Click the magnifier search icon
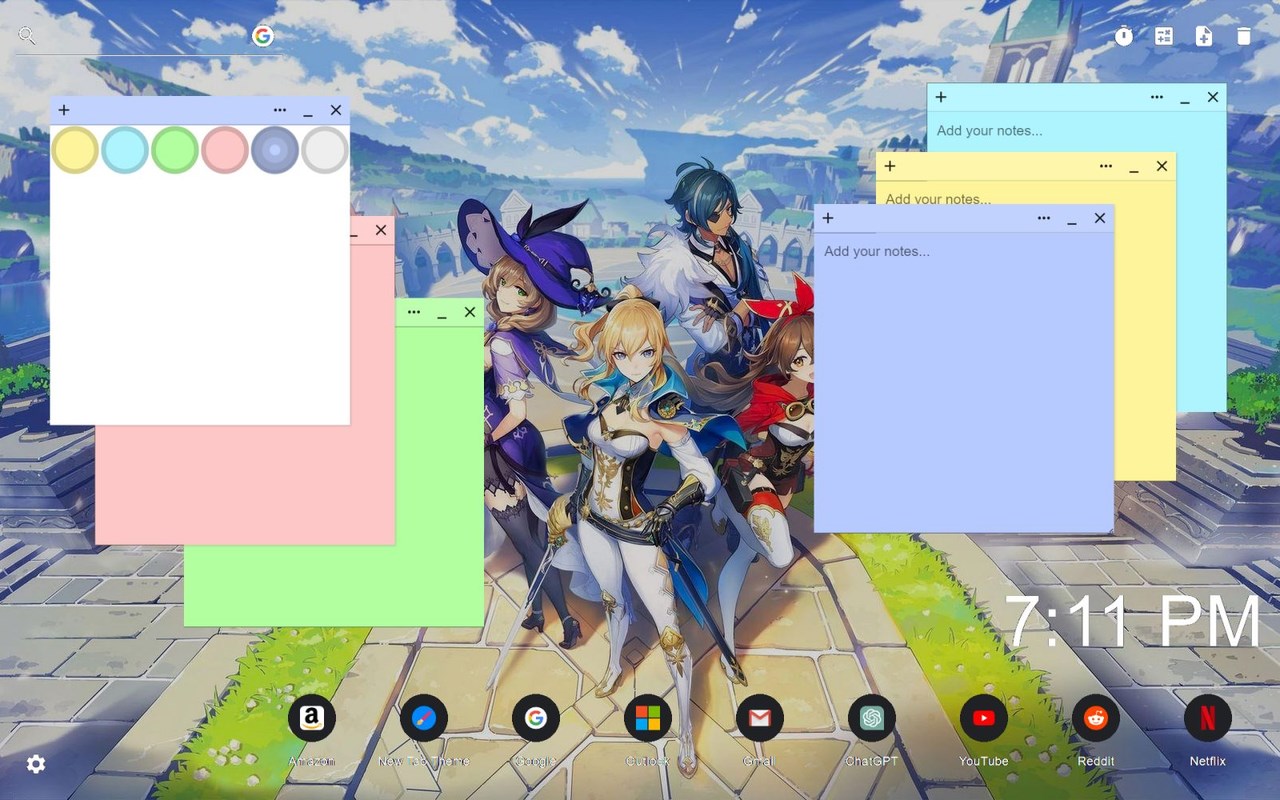The image size is (1280, 800). click(27, 36)
